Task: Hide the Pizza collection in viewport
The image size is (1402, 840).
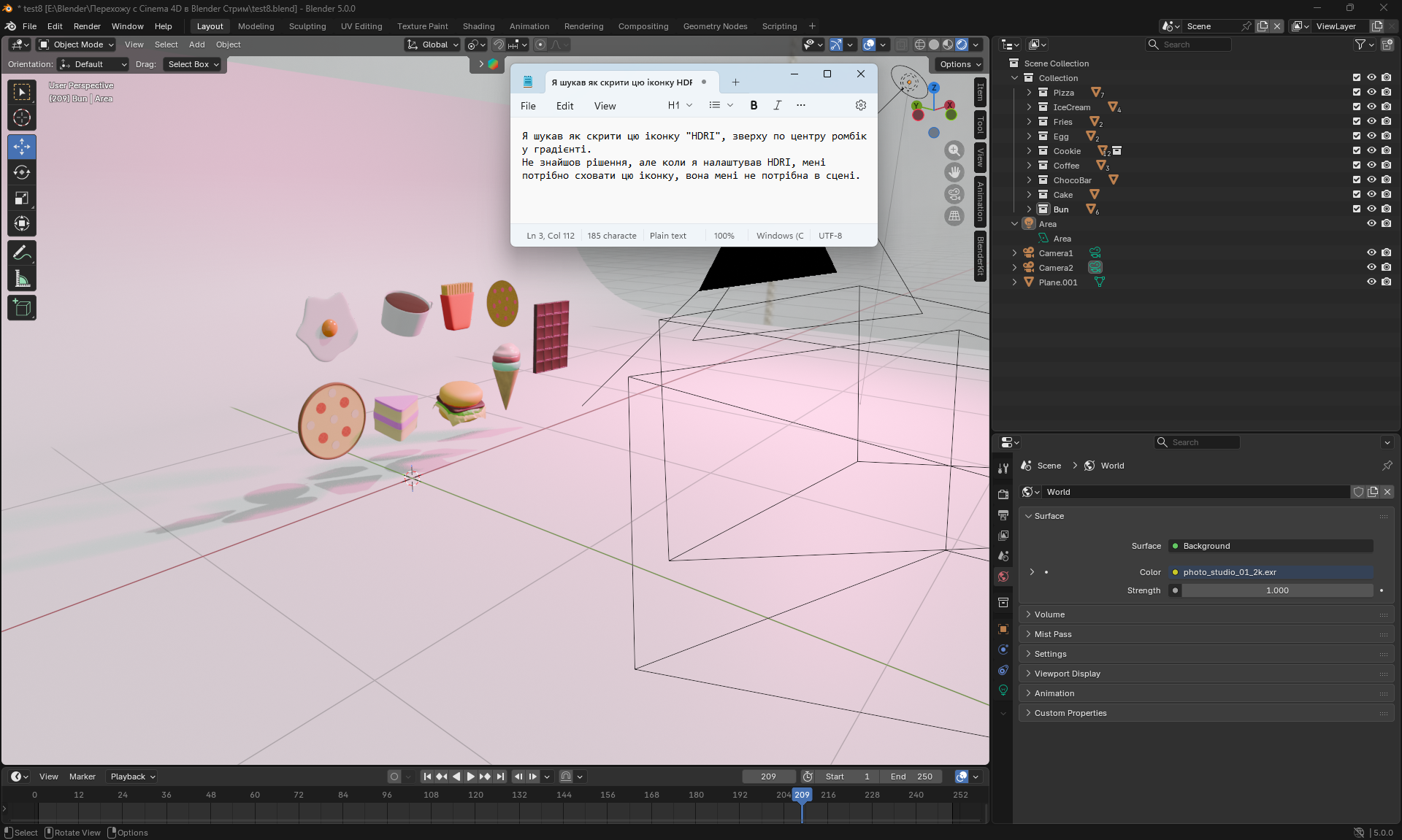Action: pyautogui.click(x=1371, y=93)
